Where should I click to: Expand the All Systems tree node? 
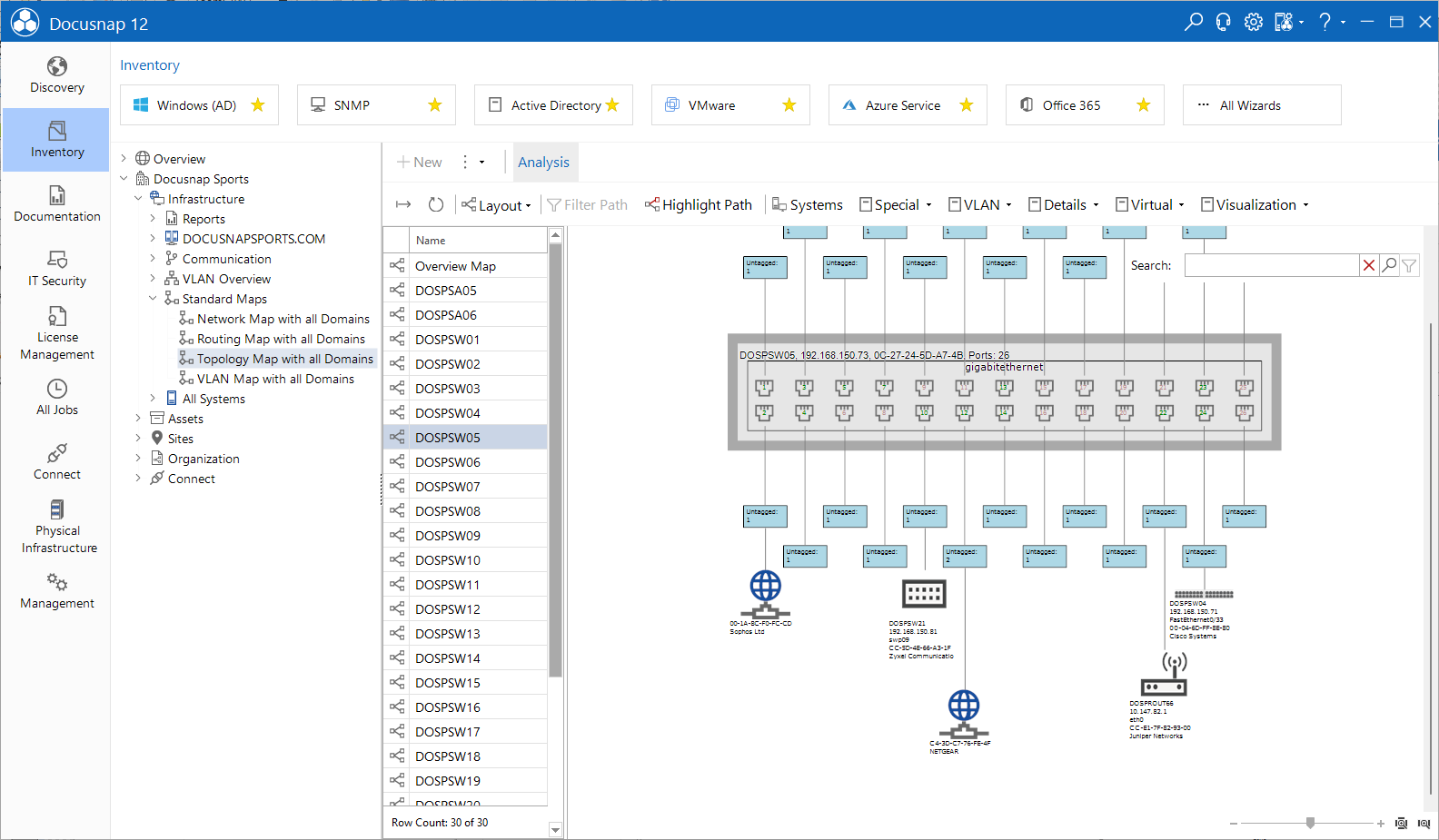tap(153, 399)
